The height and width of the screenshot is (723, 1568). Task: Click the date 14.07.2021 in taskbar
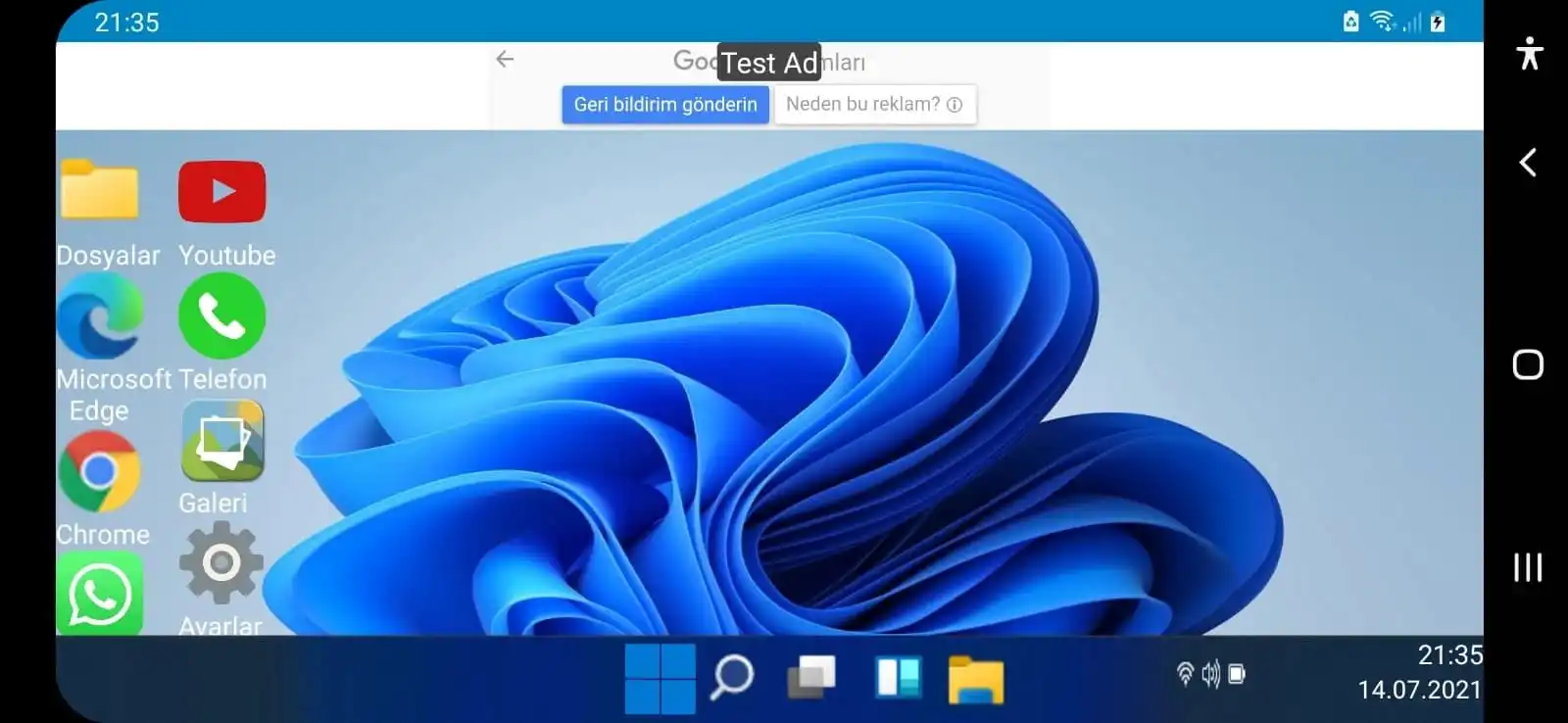1419,690
